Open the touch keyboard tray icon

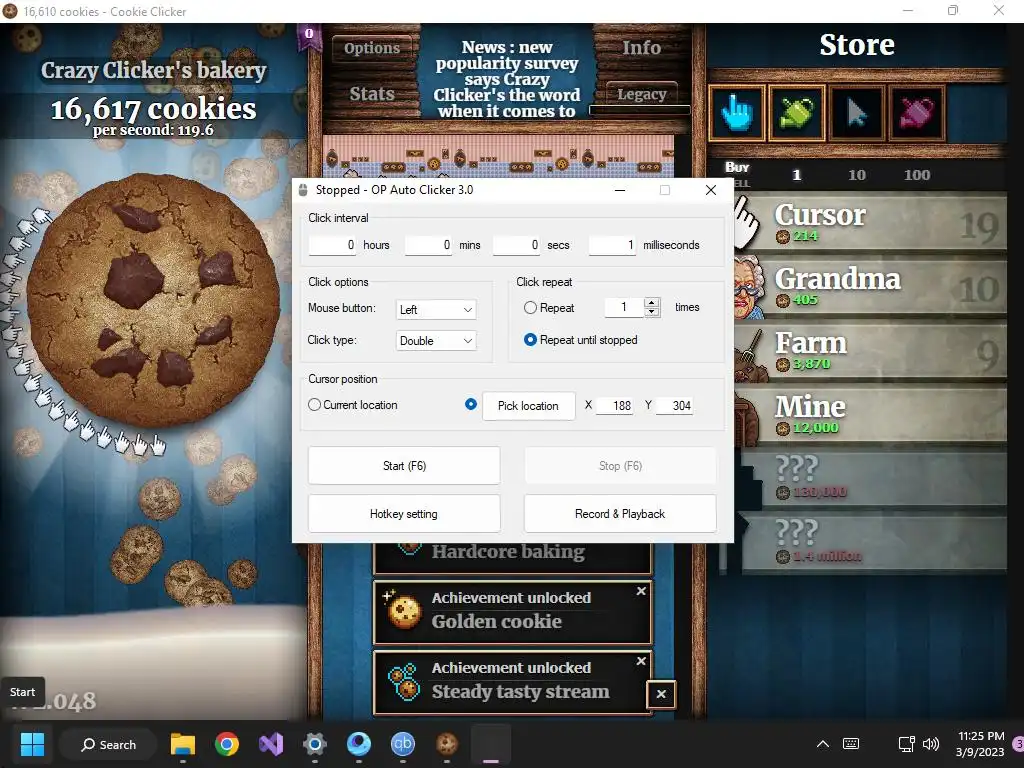(x=851, y=744)
